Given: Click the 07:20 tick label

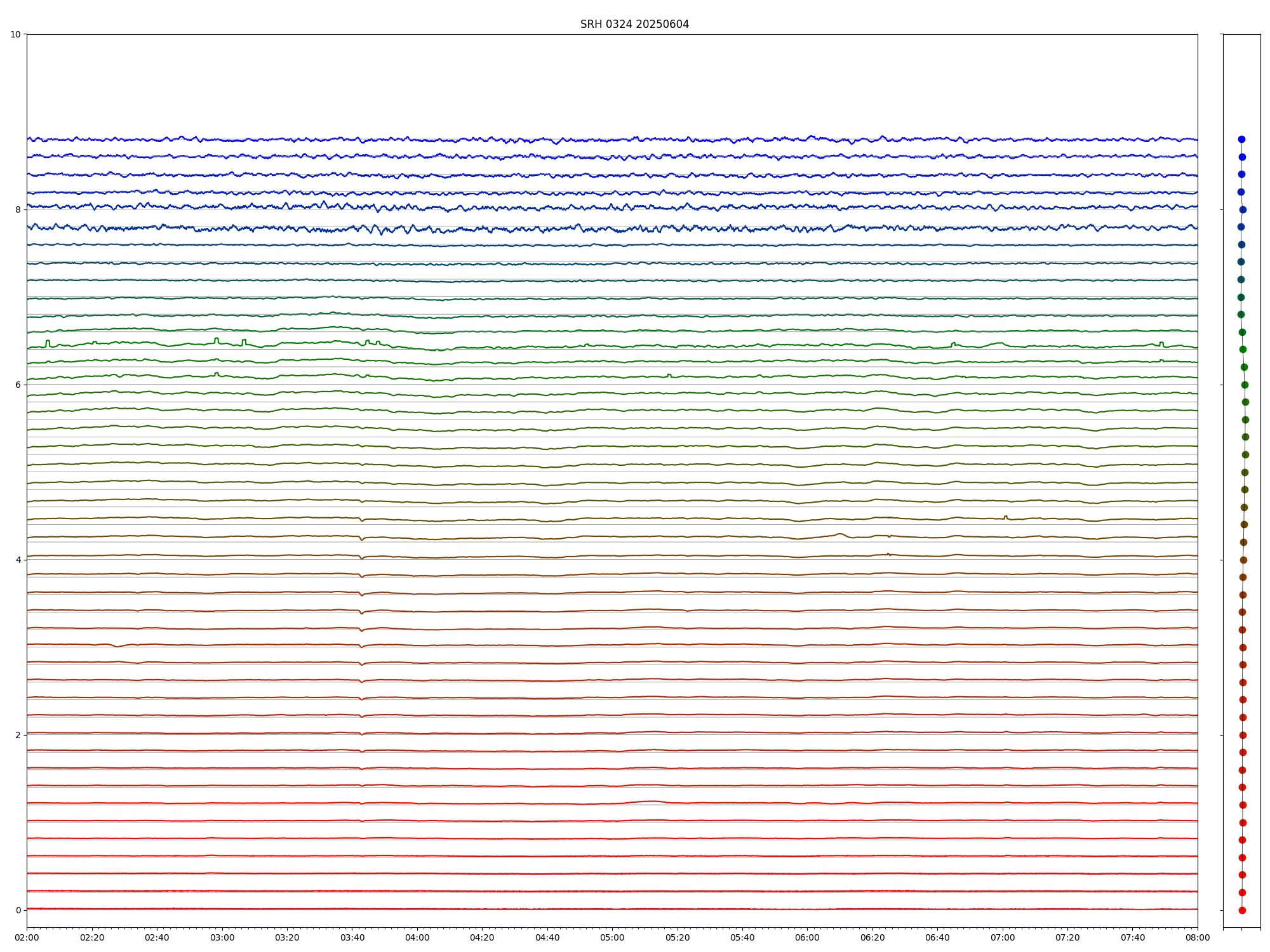Looking at the screenshot, I should (x=1067, y=937).
